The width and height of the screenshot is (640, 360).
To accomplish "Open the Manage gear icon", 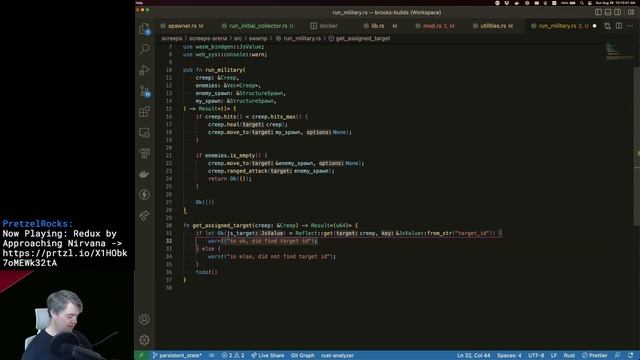I will (144, 340).
